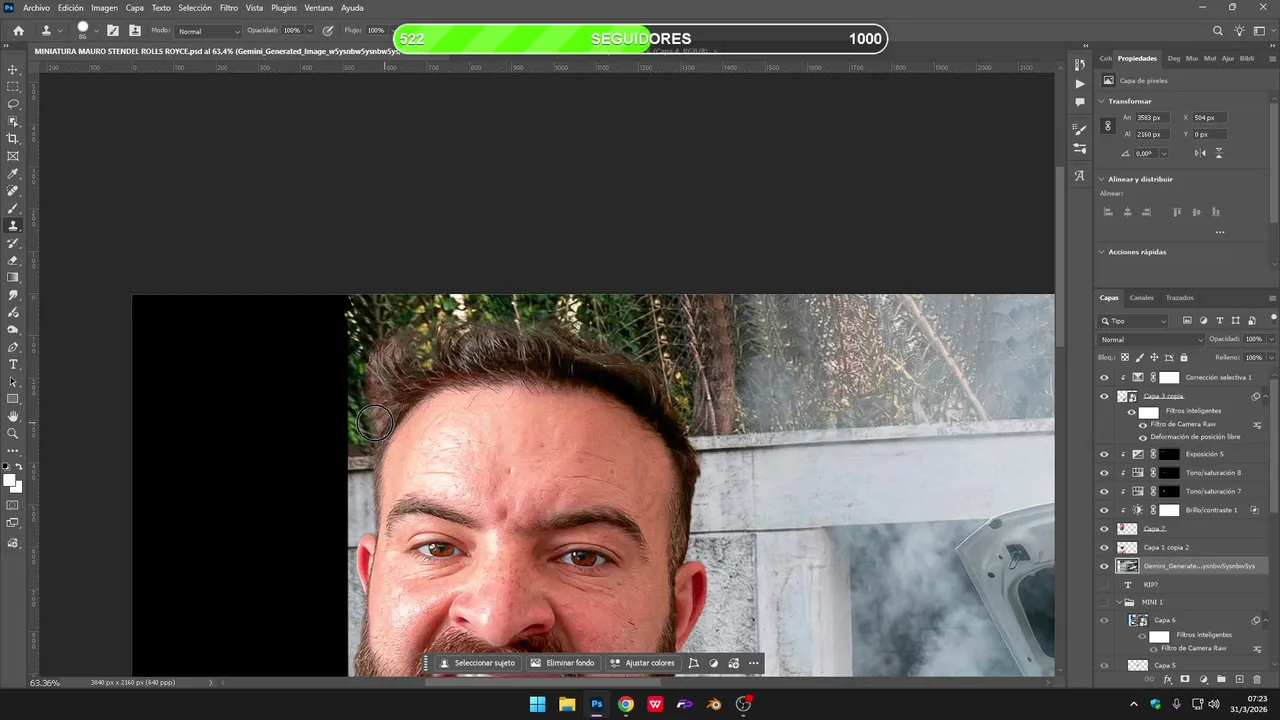Select the Brush tool in toolbar

[x=13, y=208]
